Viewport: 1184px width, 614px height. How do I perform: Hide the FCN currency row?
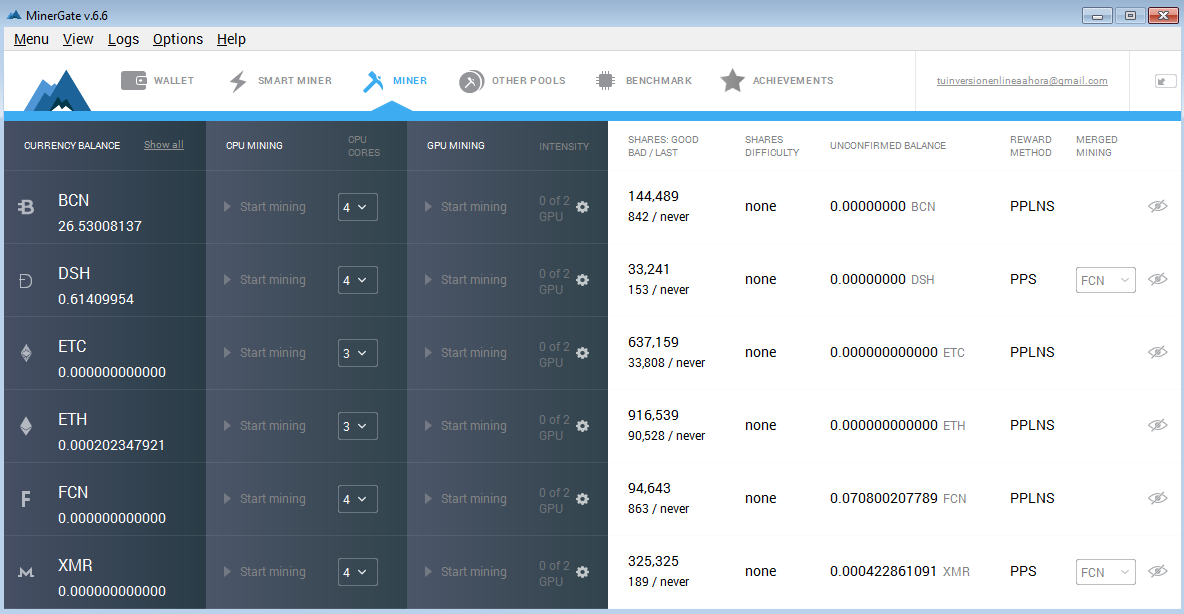1158,498
